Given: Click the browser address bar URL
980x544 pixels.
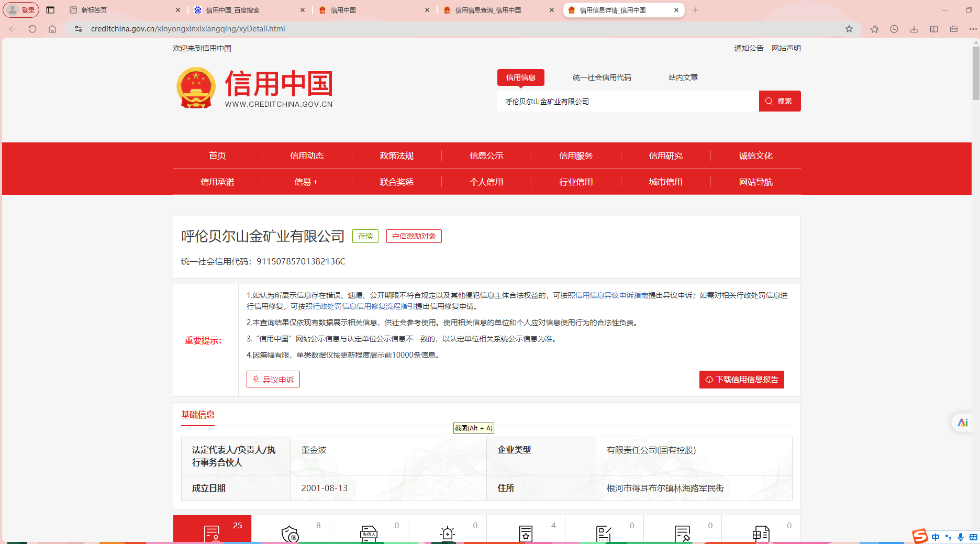Looking at the screenshot, I should pos(188,29).
